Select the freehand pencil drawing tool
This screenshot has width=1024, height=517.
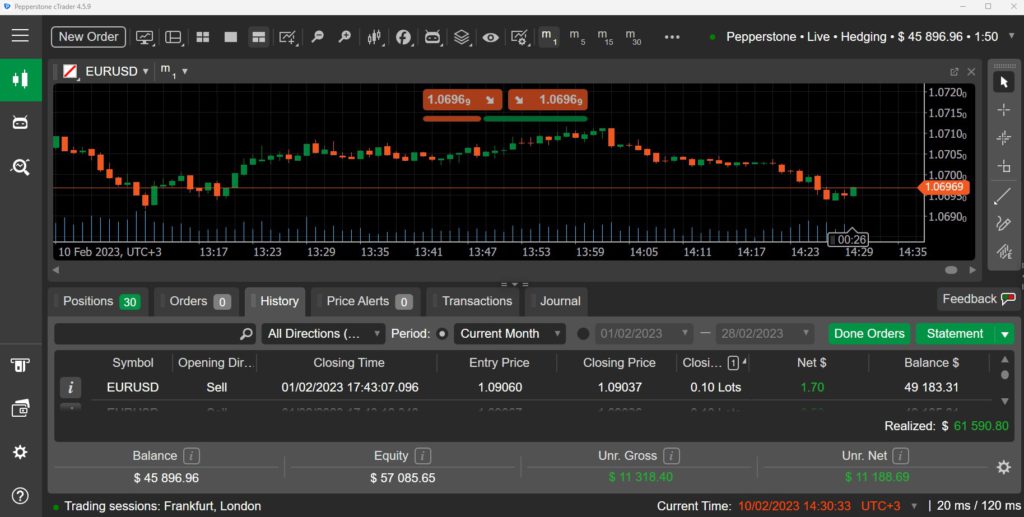[x=1004, y=223]
